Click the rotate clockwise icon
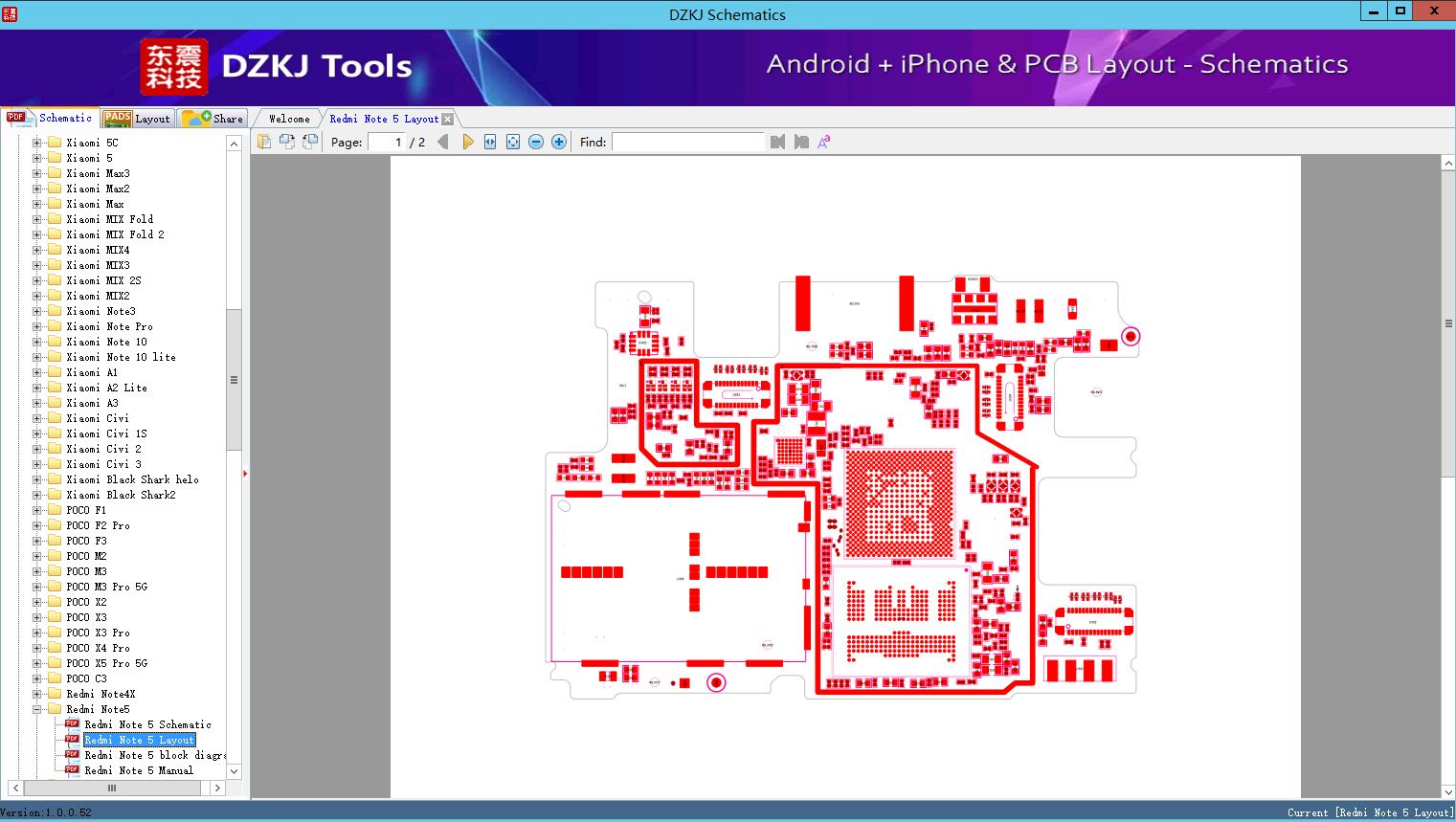 click(309, 142)
